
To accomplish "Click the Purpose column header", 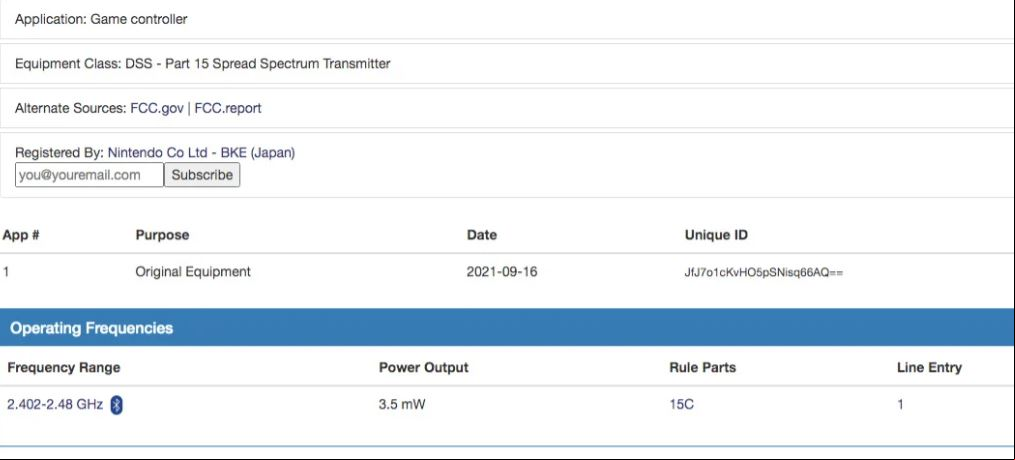I will click(x=162, y=235).
